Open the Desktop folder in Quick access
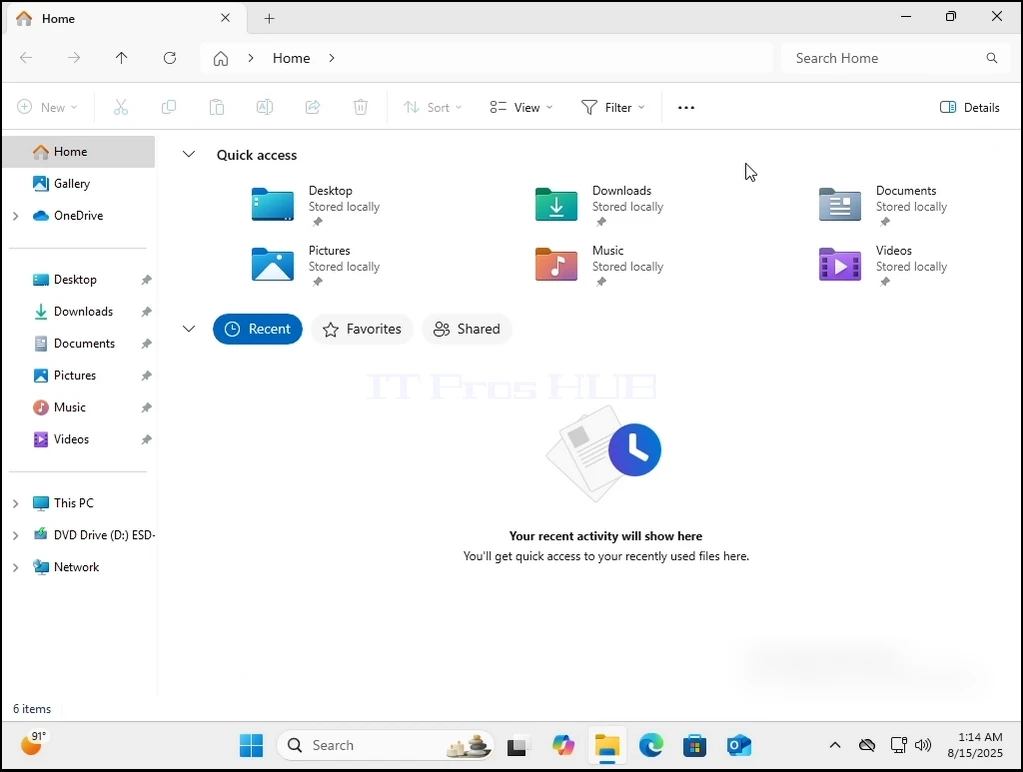Screen dimensions: 1023x772 pos(316,205)
